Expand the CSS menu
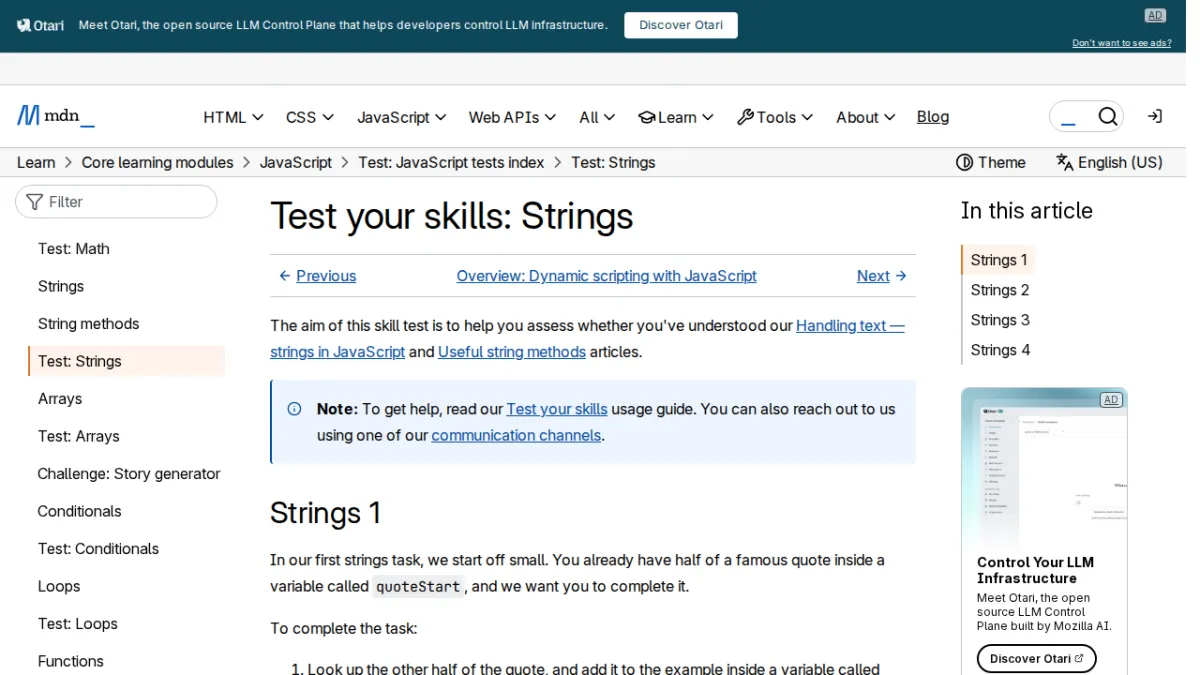The height and width of the screenshot is (675, 1200). click(310, 117)
